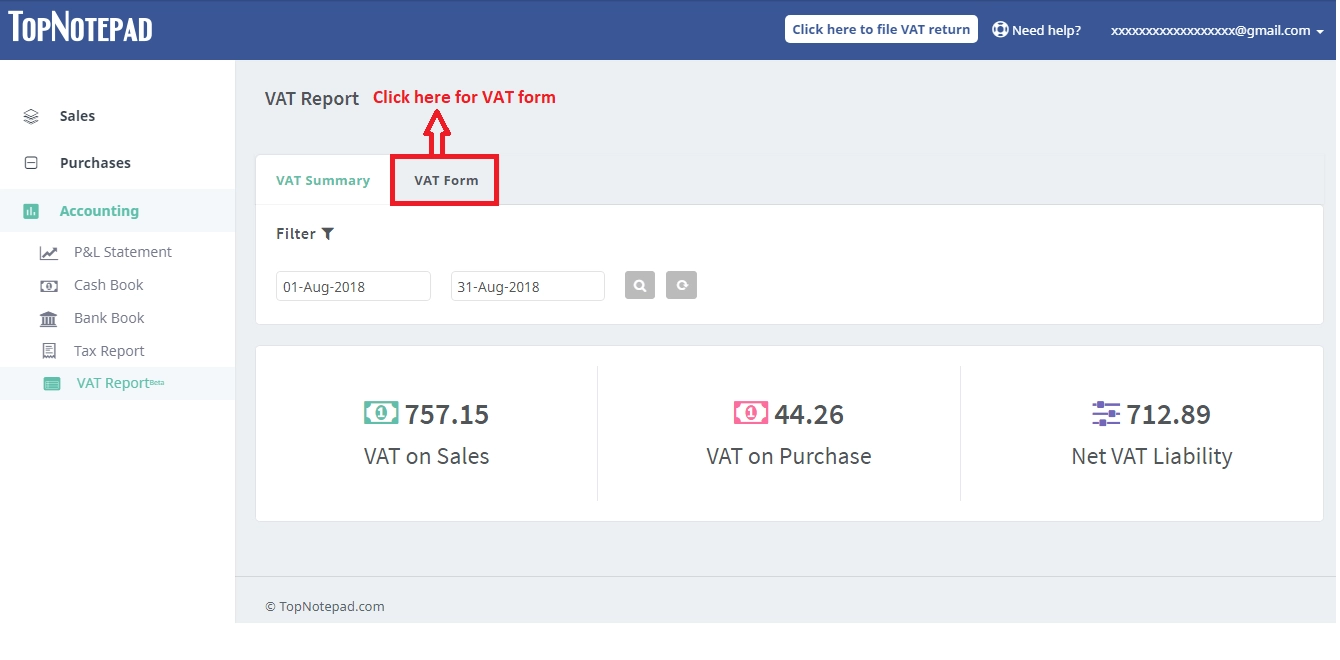Click the Accounting chart icon in sidebar

coord(31,211)
